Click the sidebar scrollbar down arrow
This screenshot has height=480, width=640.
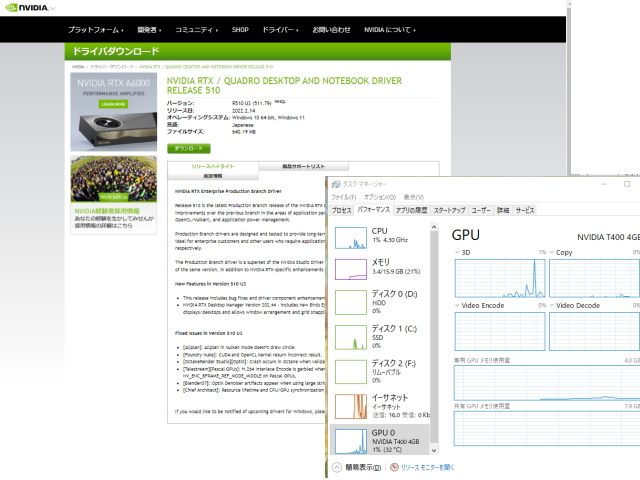434,450
